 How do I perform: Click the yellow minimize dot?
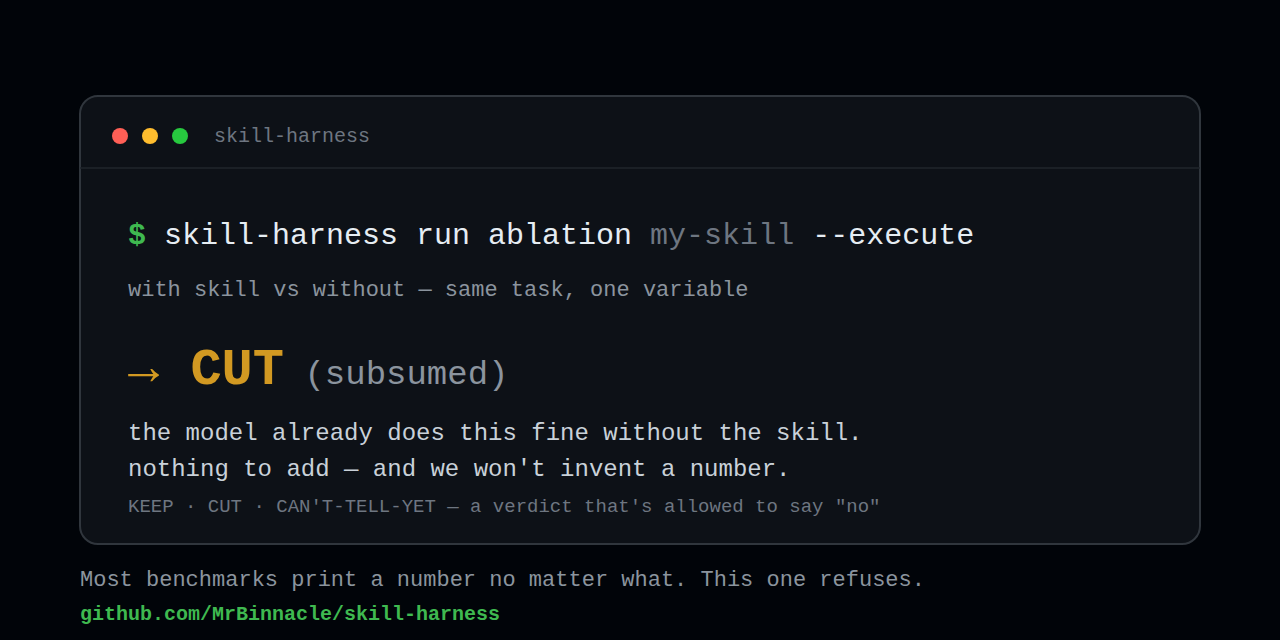click(150, 136)
